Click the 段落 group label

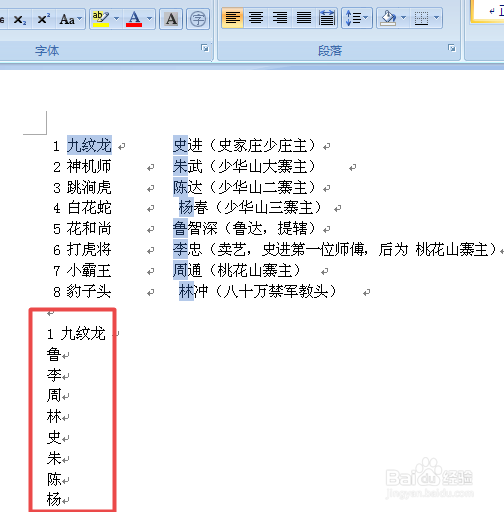(x=330, y=51)
